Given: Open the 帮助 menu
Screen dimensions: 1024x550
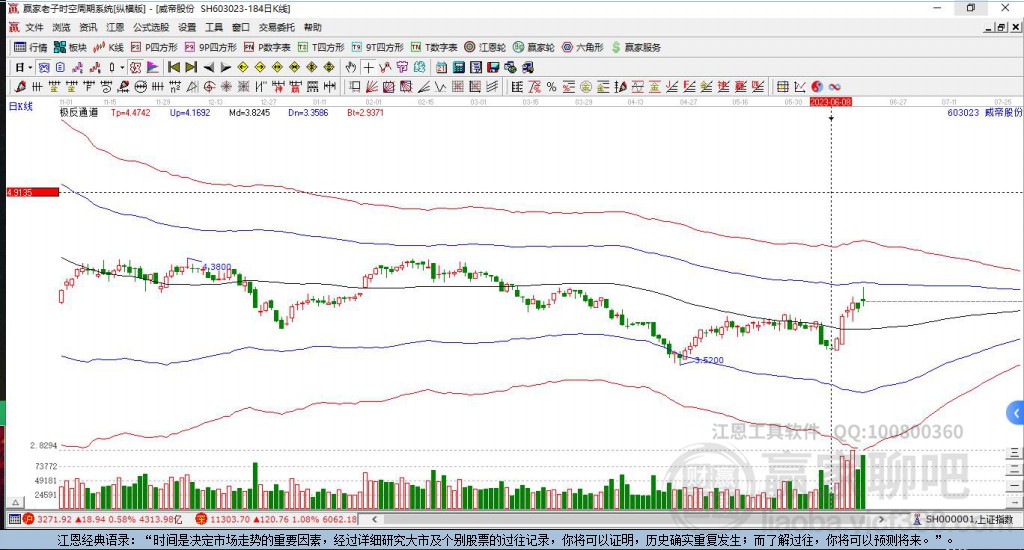Looking at the screenshot, I should point(313,27).
